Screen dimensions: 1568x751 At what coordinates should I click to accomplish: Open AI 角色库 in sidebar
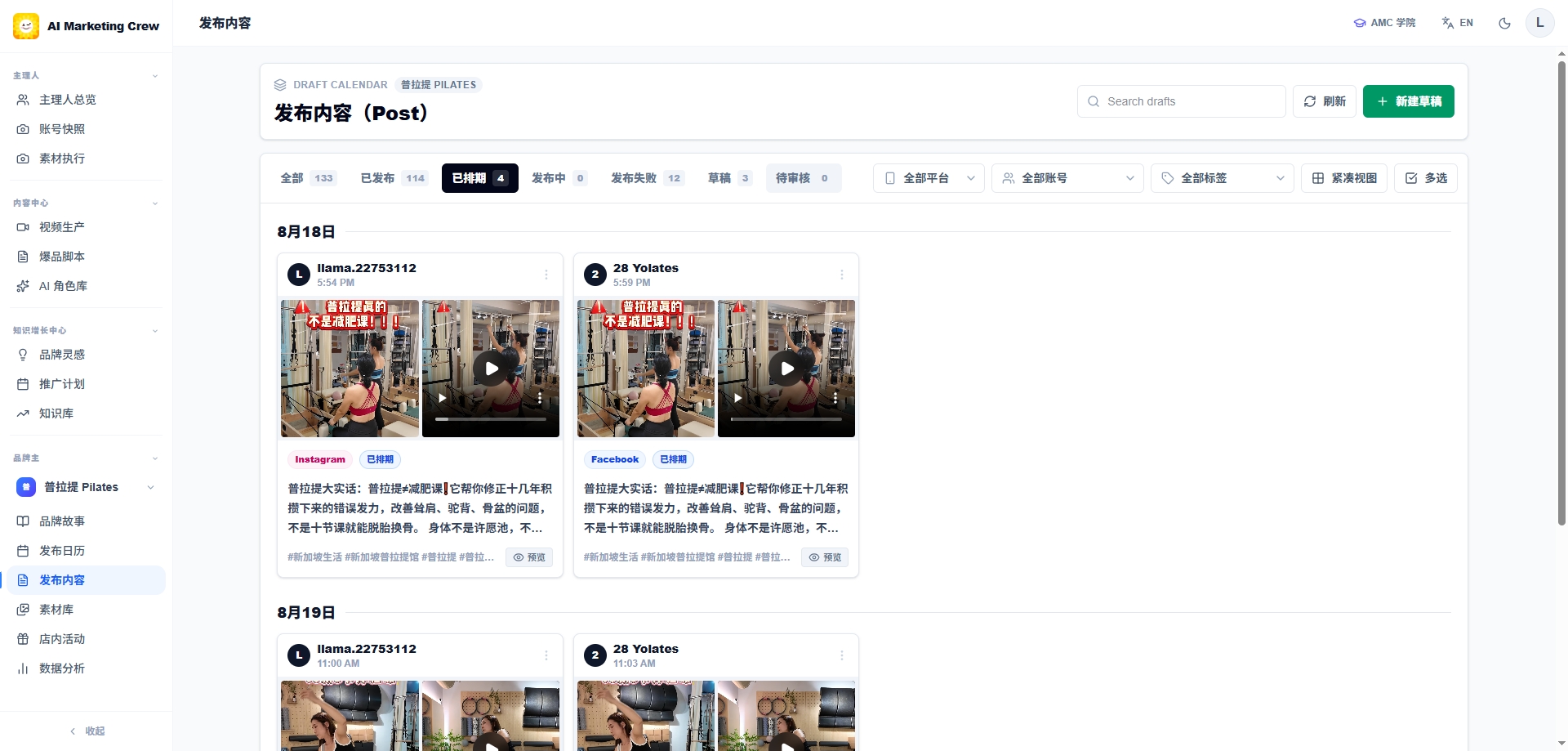85,286
